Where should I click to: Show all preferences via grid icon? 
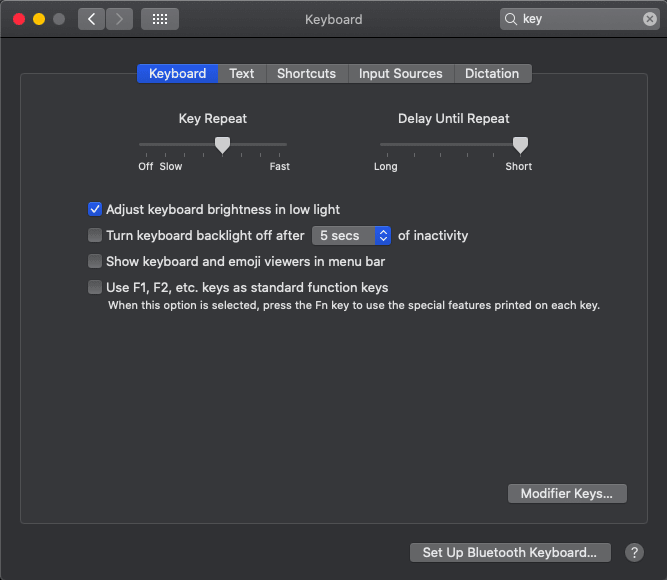(x=160, y=19)
